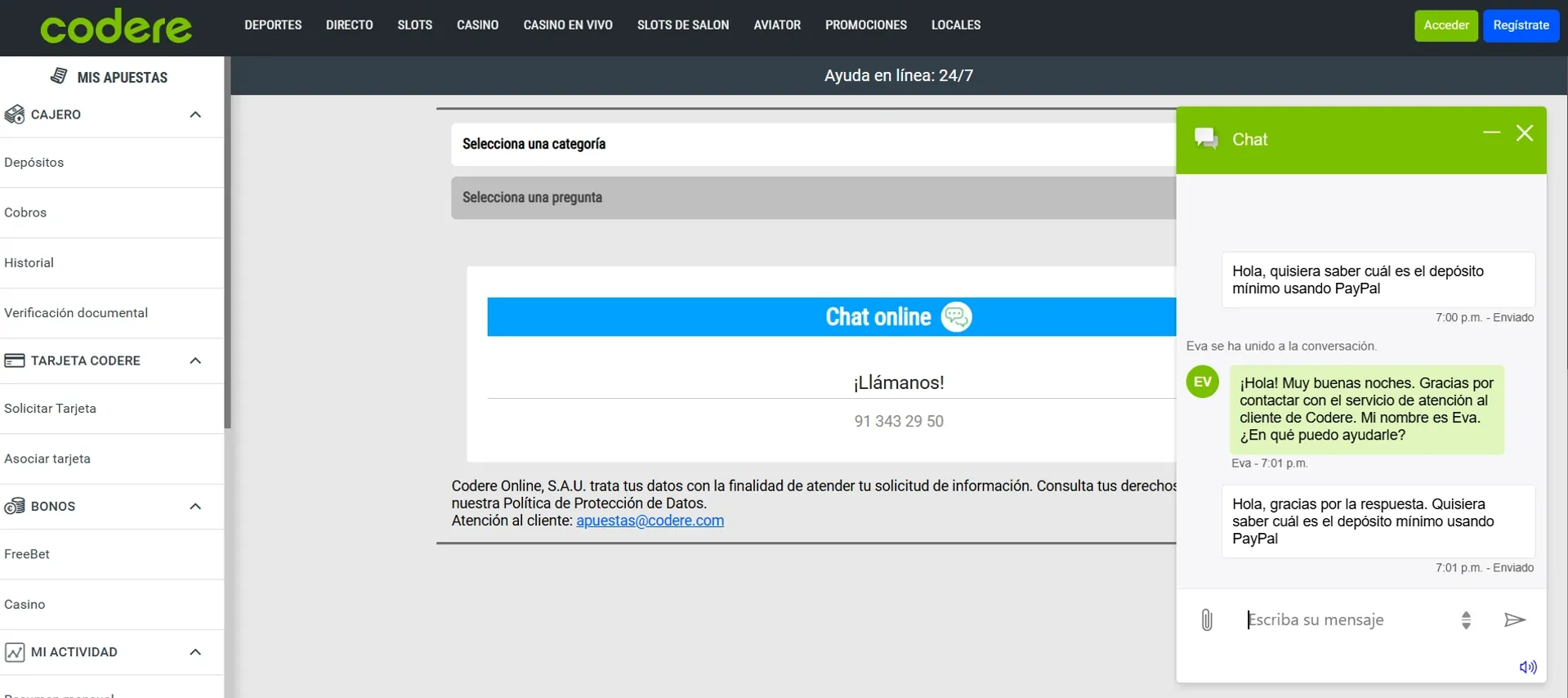Open Depósitos in the sidebar
The image size is (1568, 698).
pyautogui.click(x=112, y=163)
